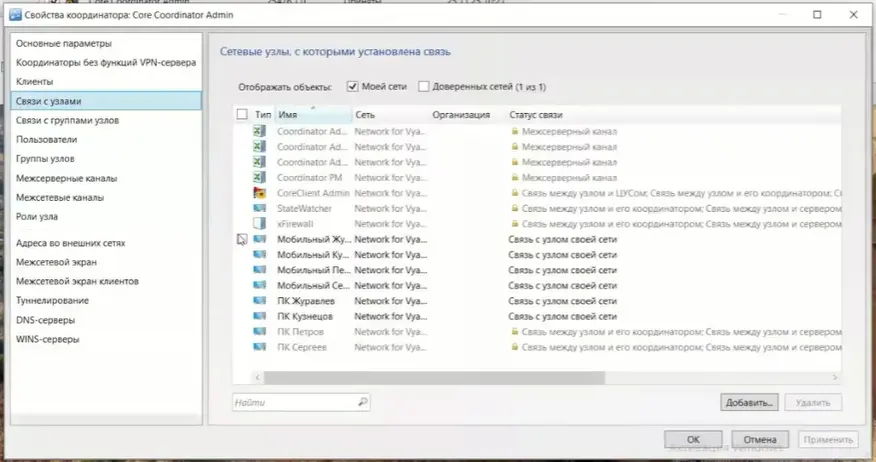Enable the Доверенных сетей checkbox
The height and width of the screenshot is (462, 876).
tap(423, 87)
